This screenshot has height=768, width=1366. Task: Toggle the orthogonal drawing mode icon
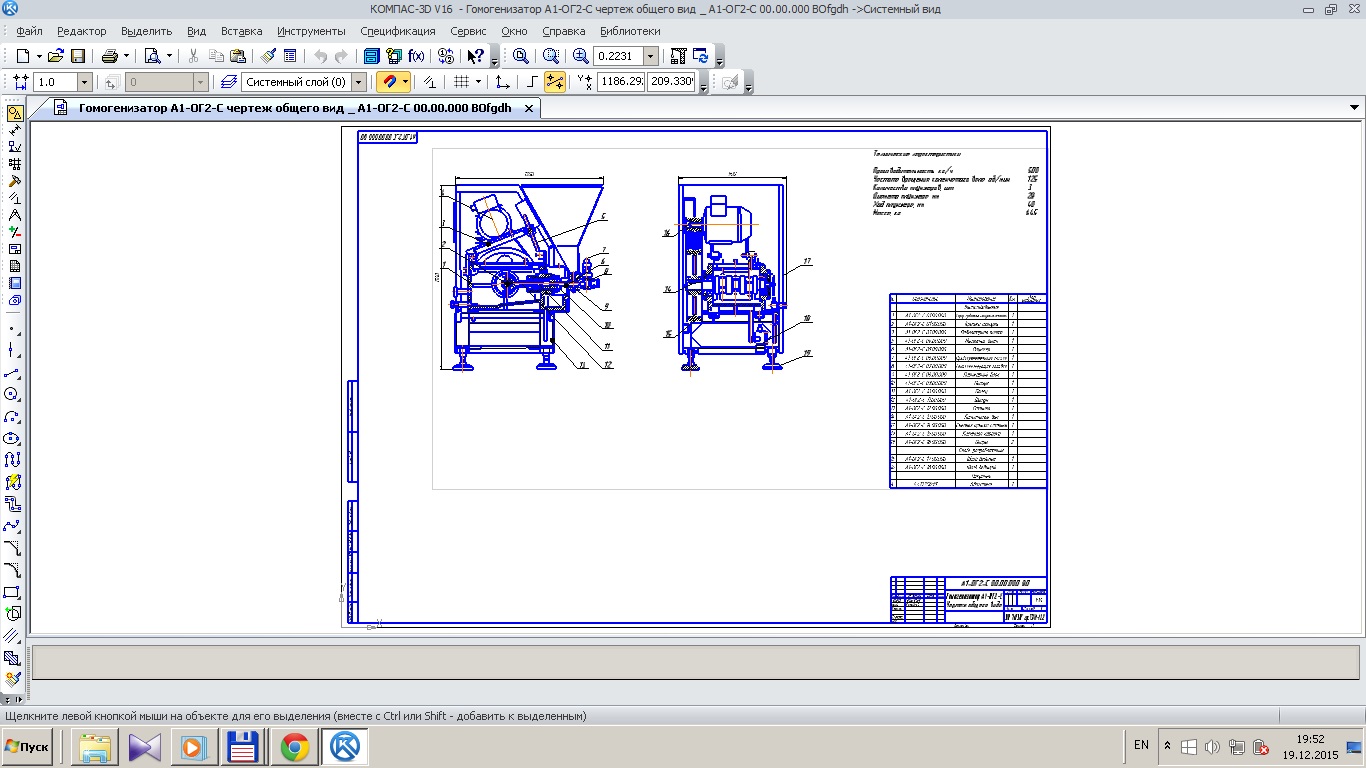533,82
